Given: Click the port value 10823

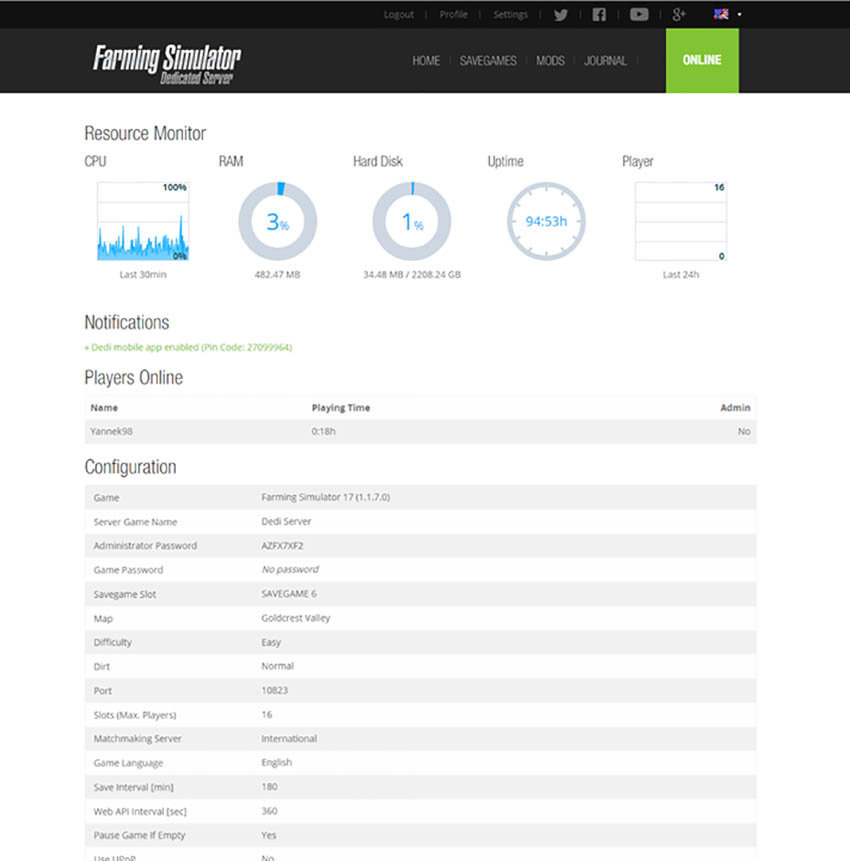Looking at the screenshot, I should click(275, 690).
